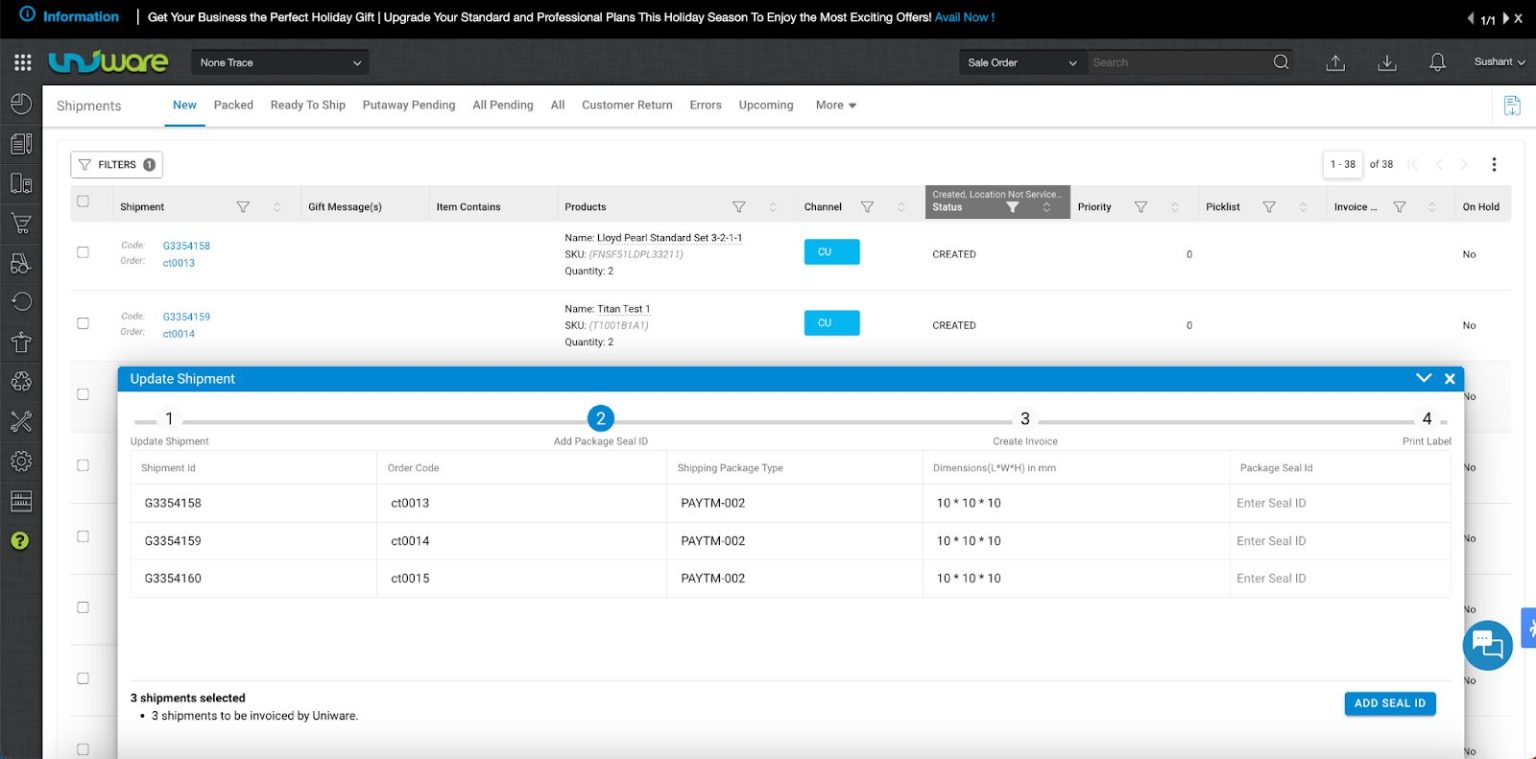This screenshot has height=759, width=1536.
Task: Open the chat support bubble
Action: click(1487, 645)
